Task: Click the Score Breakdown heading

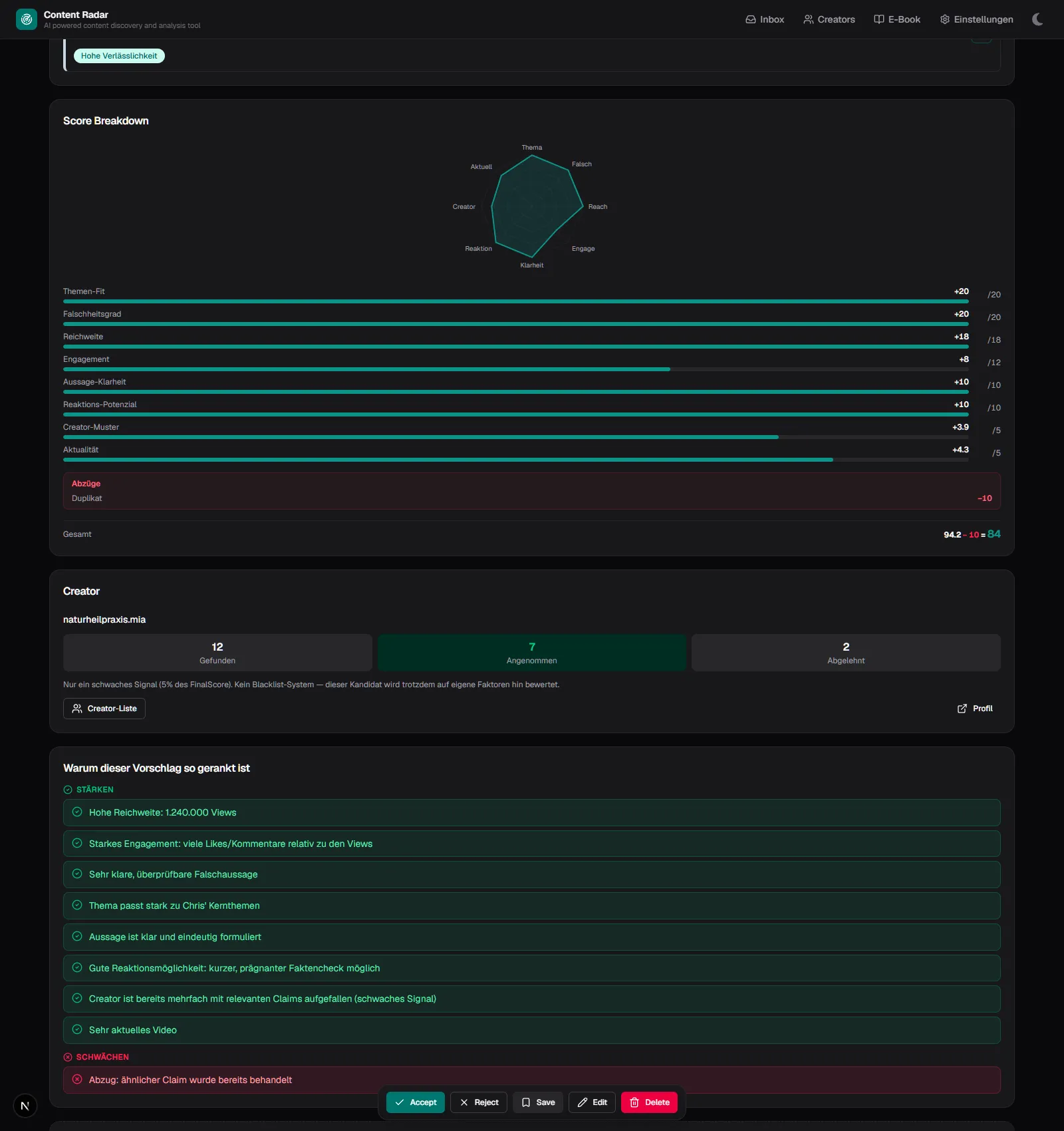Action: pyautogui.click(x=106, y=121)
